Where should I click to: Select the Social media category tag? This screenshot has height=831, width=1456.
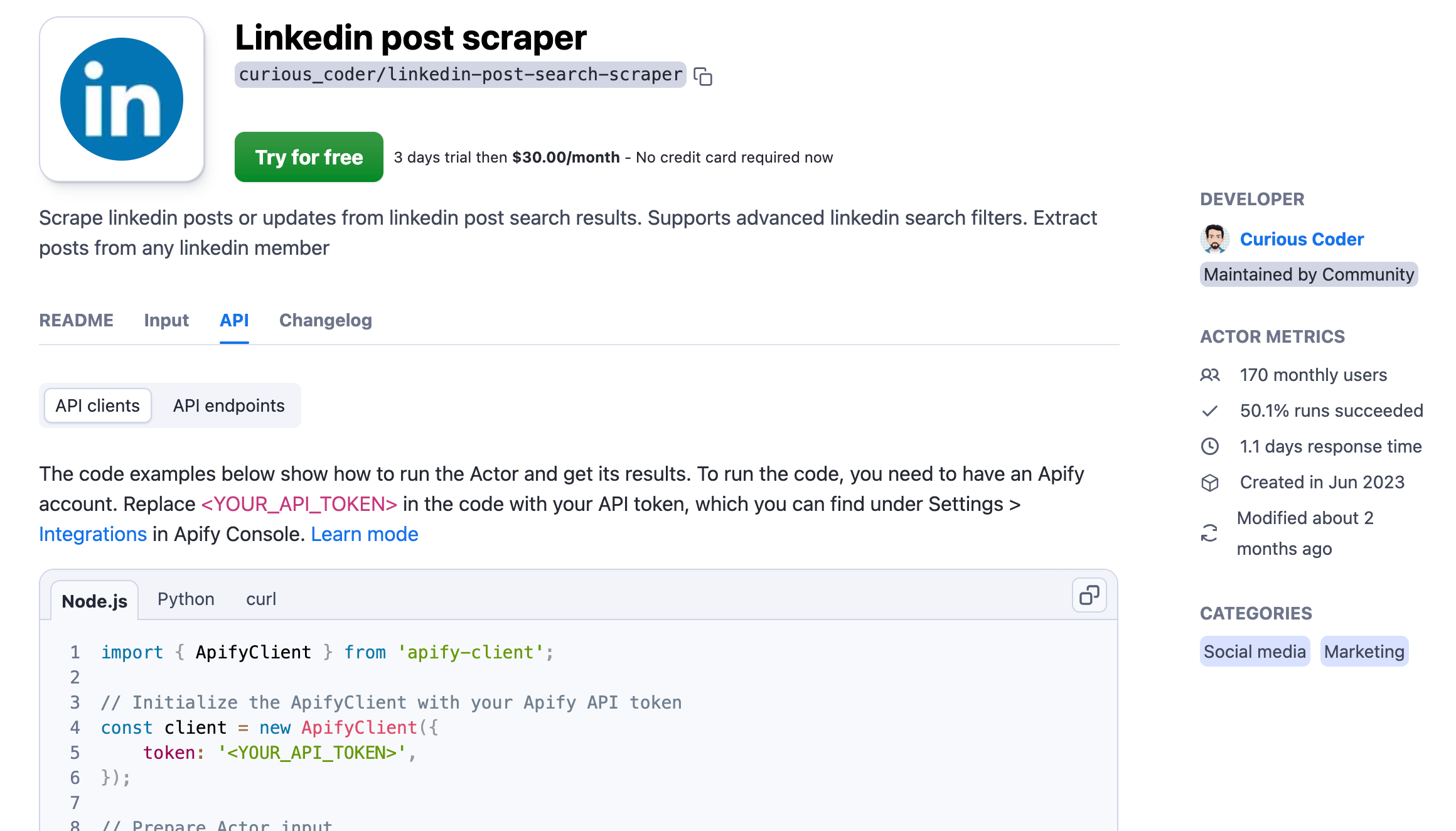[1254, 651]
